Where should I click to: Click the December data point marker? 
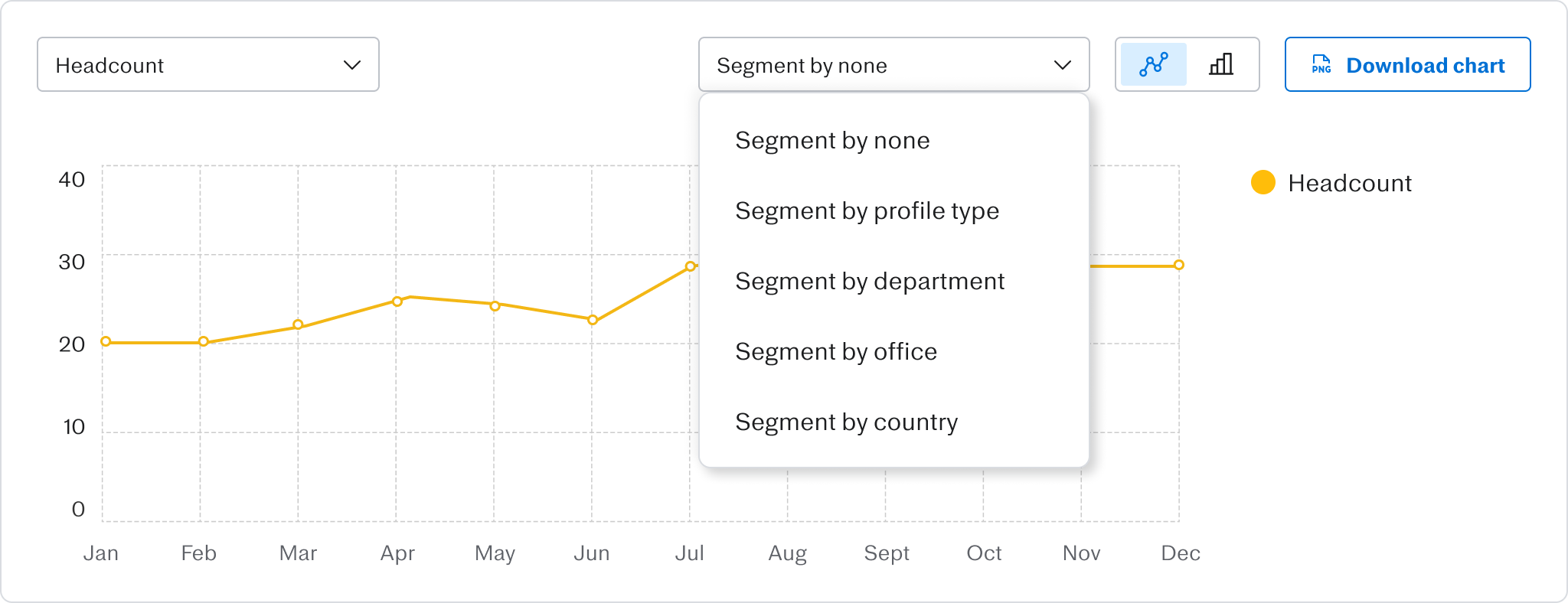click(1179, 265)
